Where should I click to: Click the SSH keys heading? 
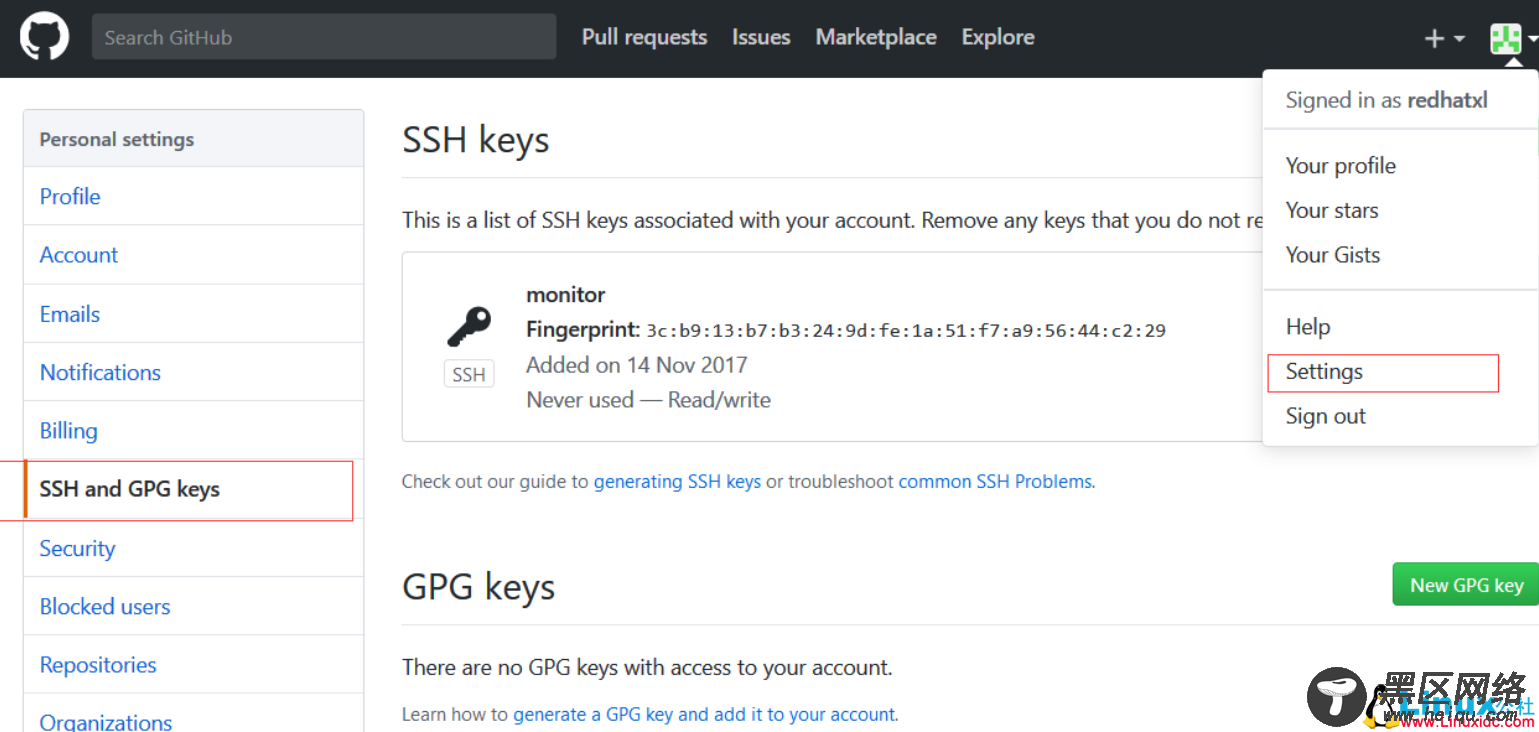[476, 139]
